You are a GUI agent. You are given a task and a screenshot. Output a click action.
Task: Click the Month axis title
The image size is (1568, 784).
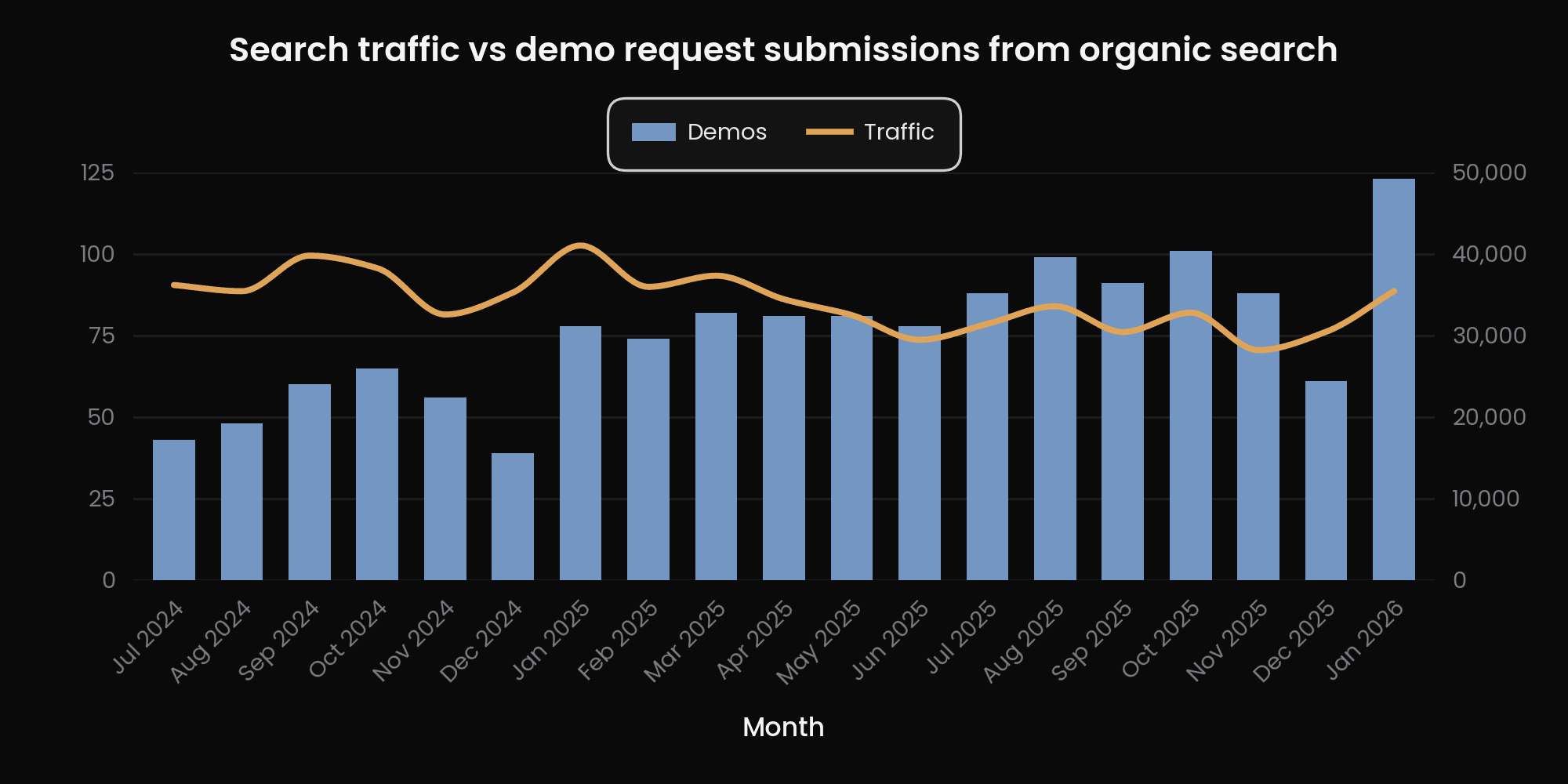(x=783, y=727)
